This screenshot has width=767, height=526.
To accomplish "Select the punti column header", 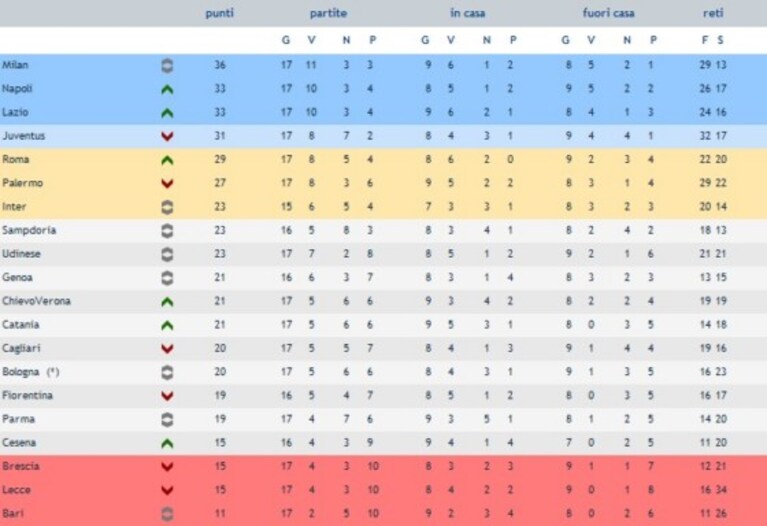I will coord(220,13).
